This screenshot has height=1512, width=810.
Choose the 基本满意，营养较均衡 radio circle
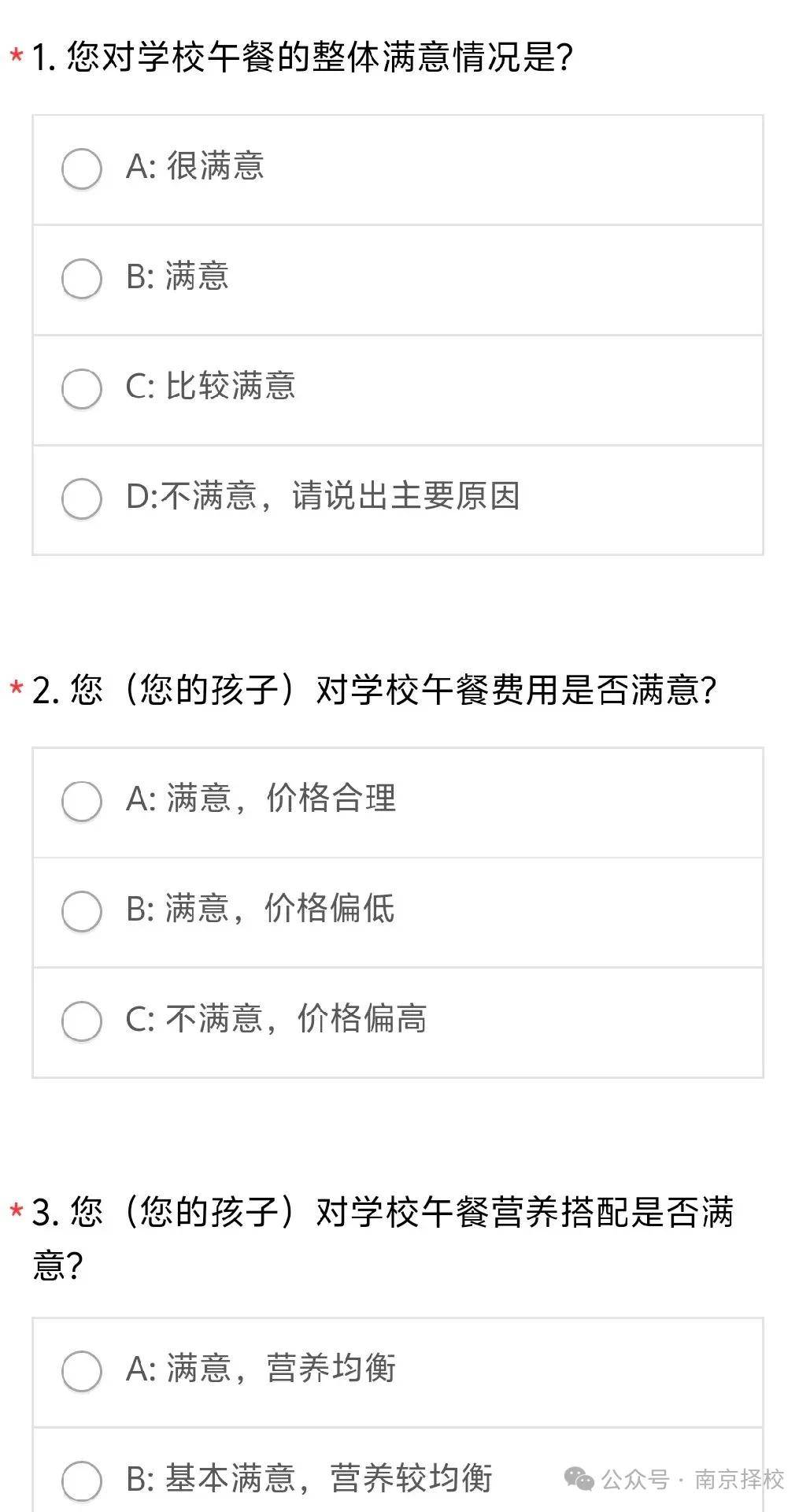tap(82, 1480)
